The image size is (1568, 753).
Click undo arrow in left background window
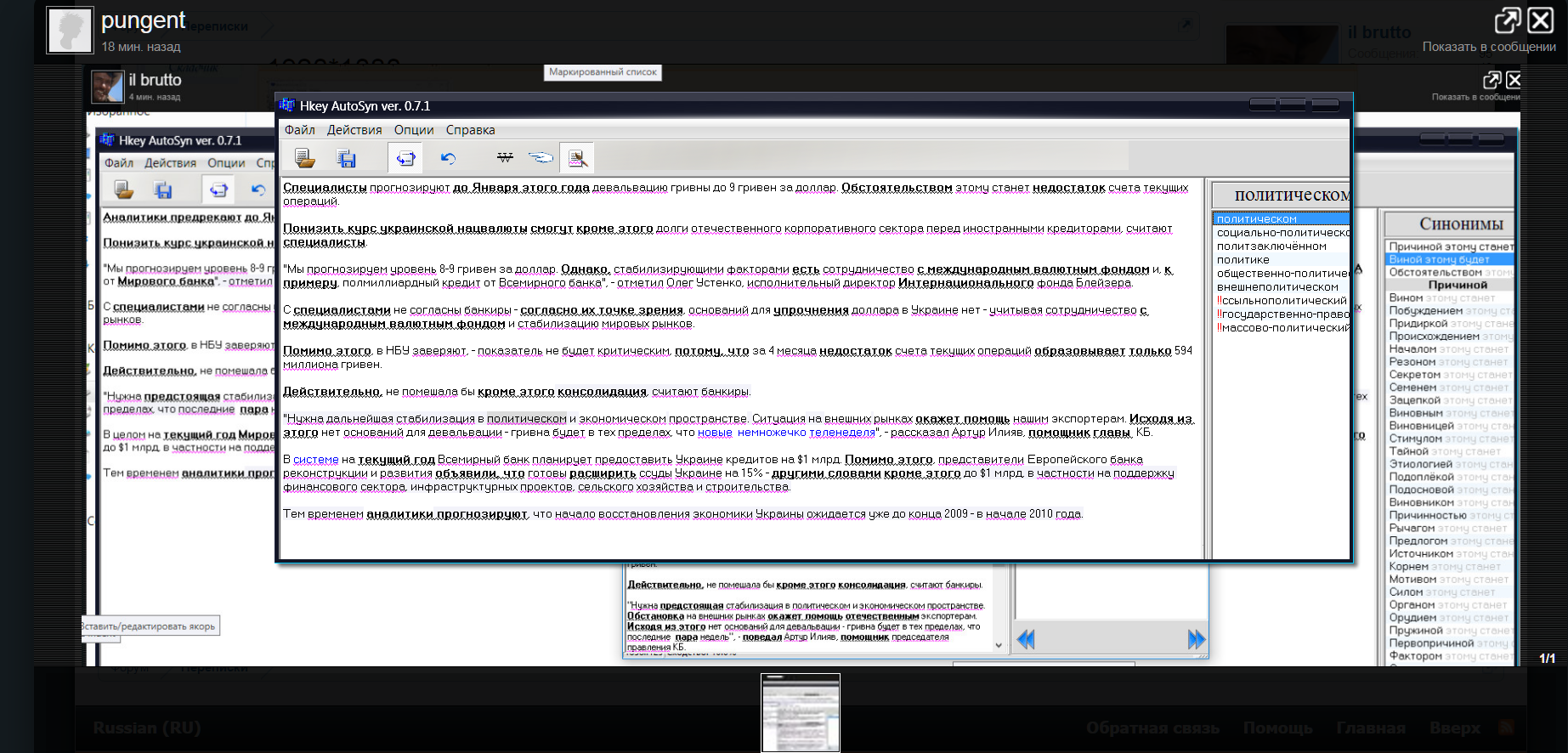tap(258, 190)
